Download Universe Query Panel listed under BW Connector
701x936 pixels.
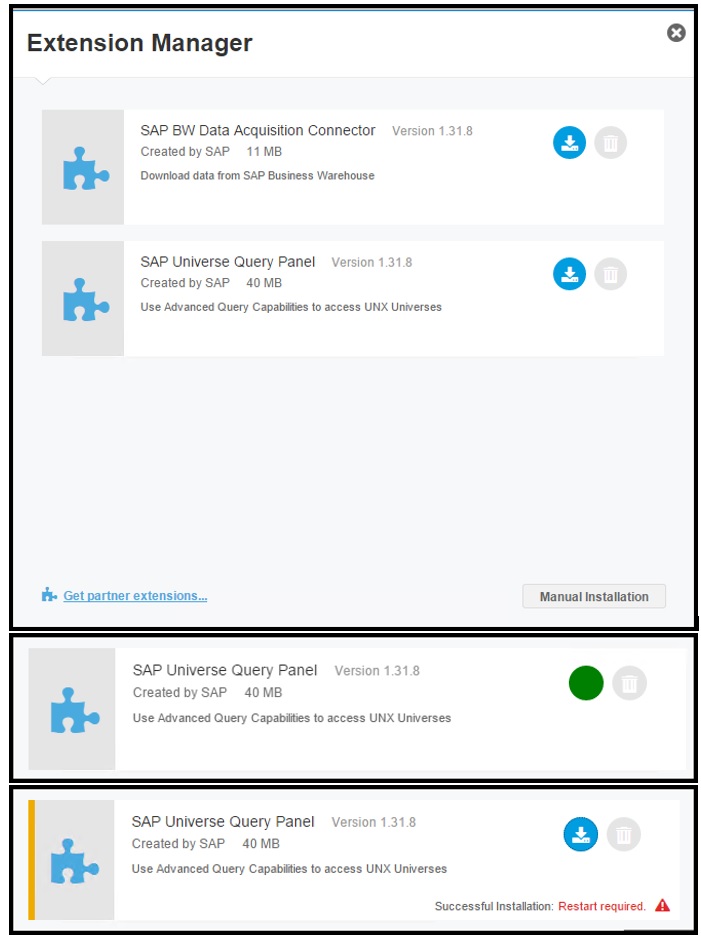pos(569,274)
